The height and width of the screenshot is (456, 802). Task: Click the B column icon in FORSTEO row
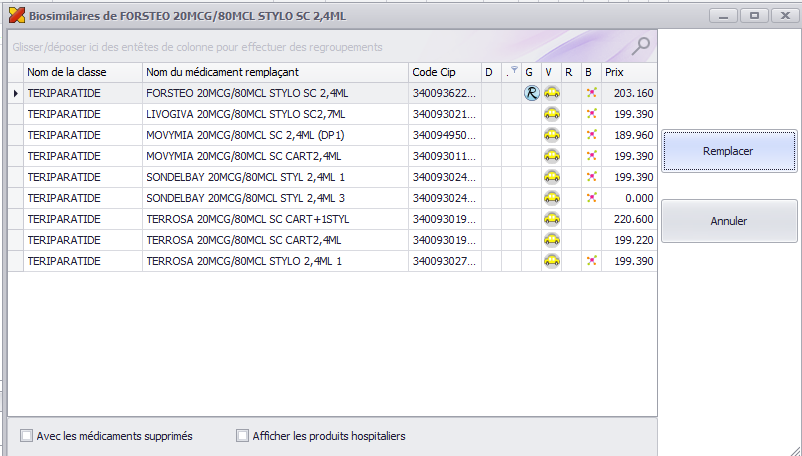click(x=591, y=93)
